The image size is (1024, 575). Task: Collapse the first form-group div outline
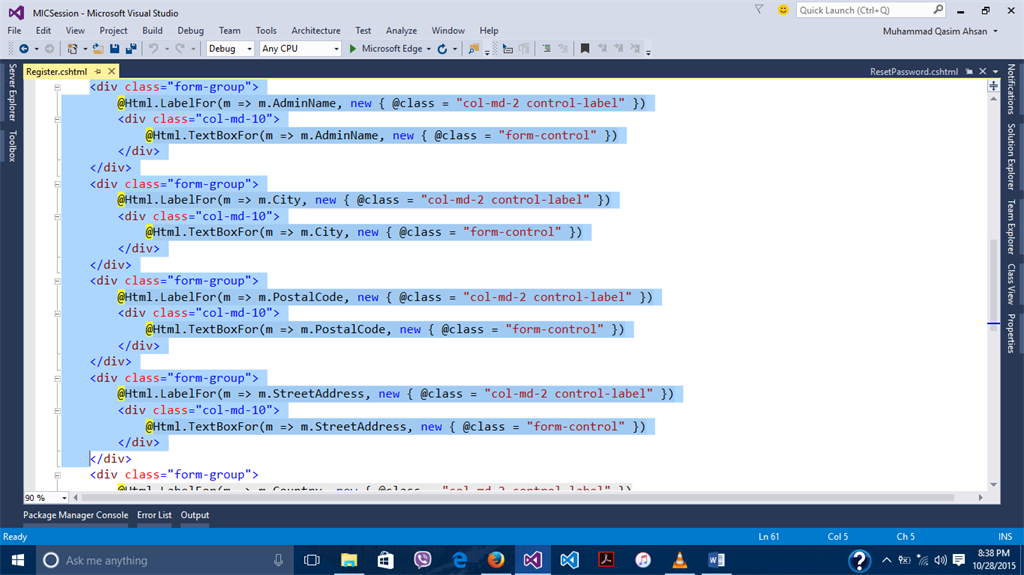point(58,88)
